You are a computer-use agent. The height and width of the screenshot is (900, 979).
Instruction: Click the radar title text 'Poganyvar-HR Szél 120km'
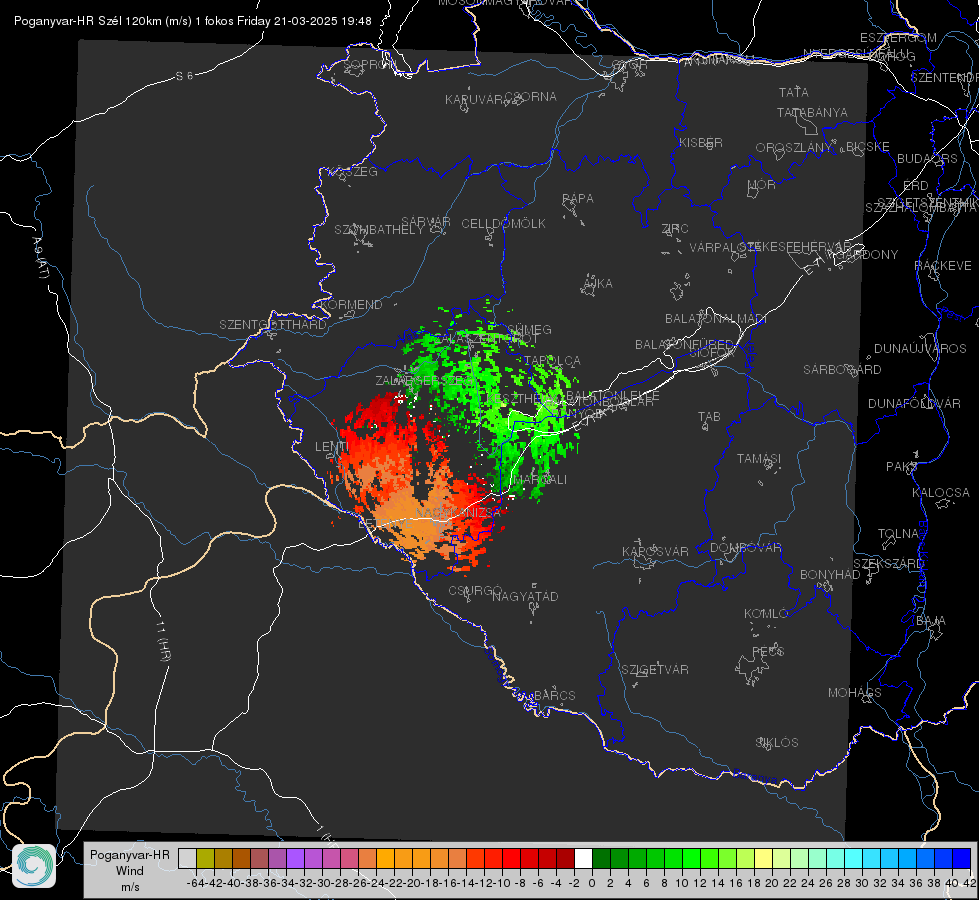(x=87, y=21)
